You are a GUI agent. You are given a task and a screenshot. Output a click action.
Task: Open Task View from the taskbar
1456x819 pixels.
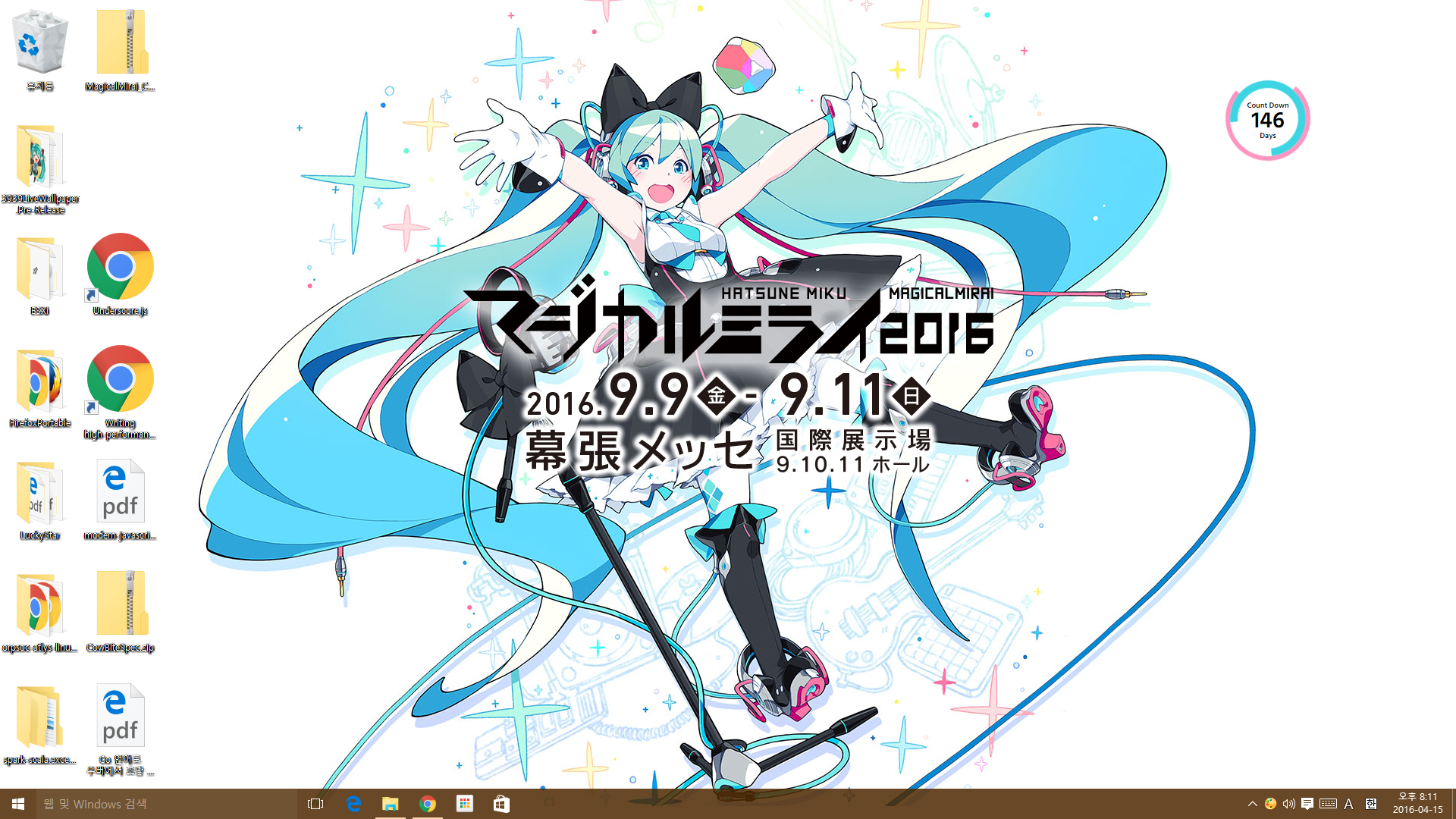pyautogui.click(x=315, y=804)
